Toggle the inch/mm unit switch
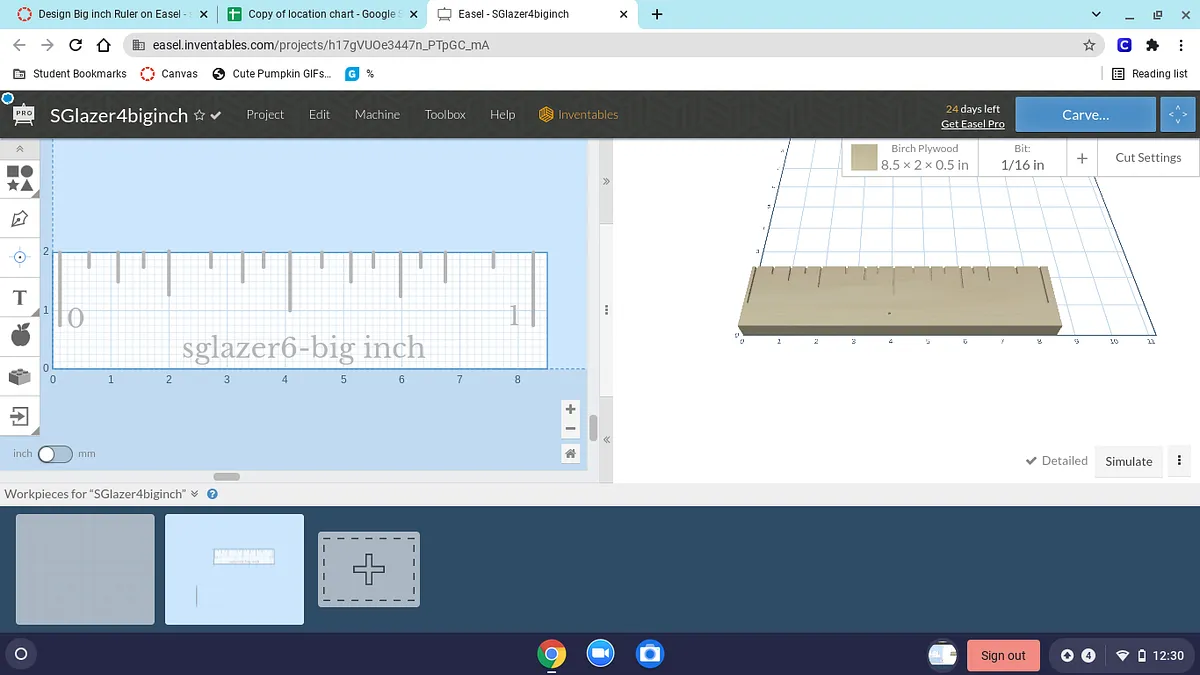1200x675 pixels. 55,454
